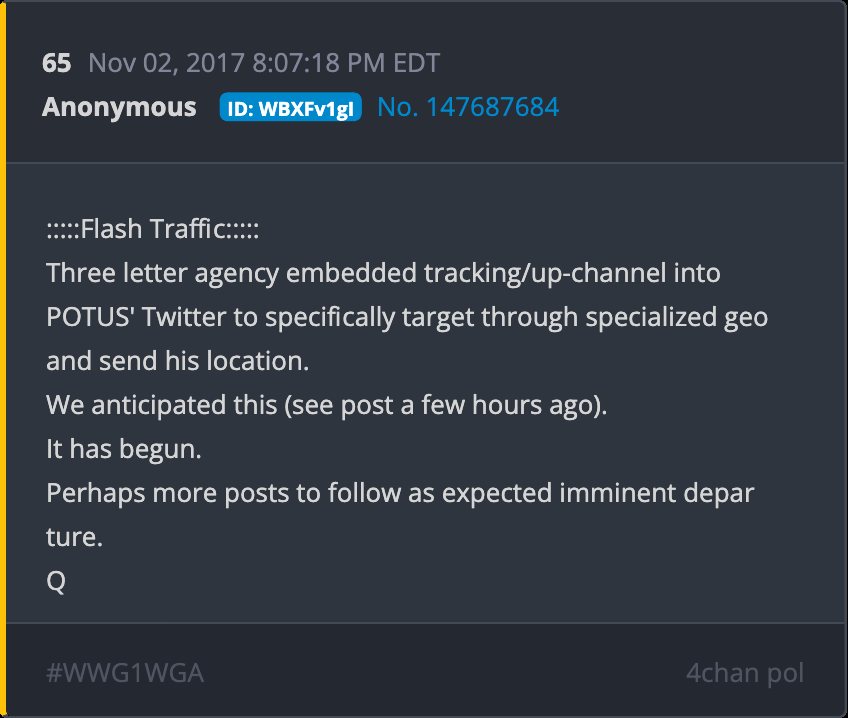The image size is (848, 718).
Task: Click the yellow stripe on post edge
Action: [x=3, y=359]
